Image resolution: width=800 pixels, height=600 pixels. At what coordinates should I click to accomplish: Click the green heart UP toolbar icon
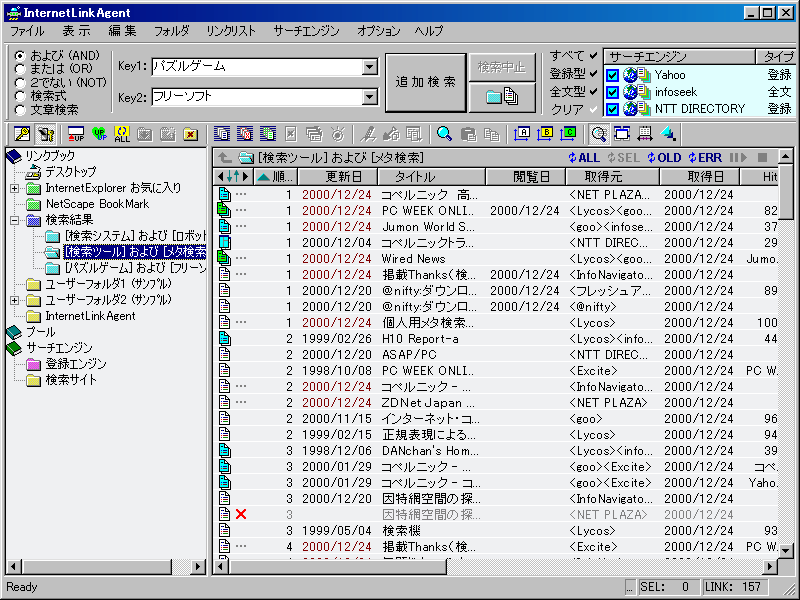point(99,134)
